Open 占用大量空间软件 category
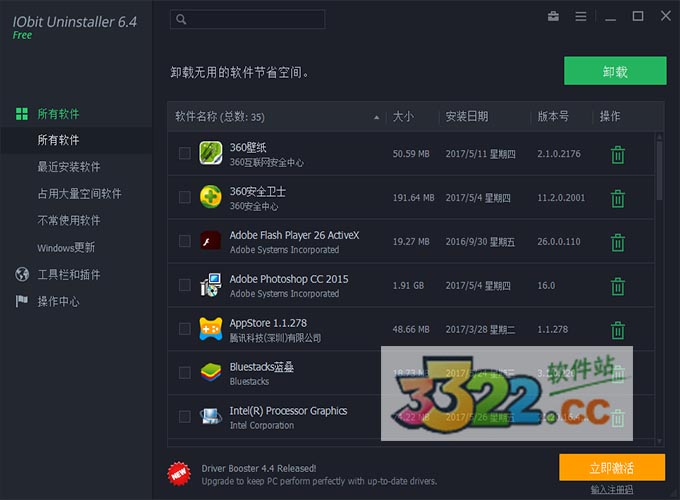 click(x=79, y=193)
